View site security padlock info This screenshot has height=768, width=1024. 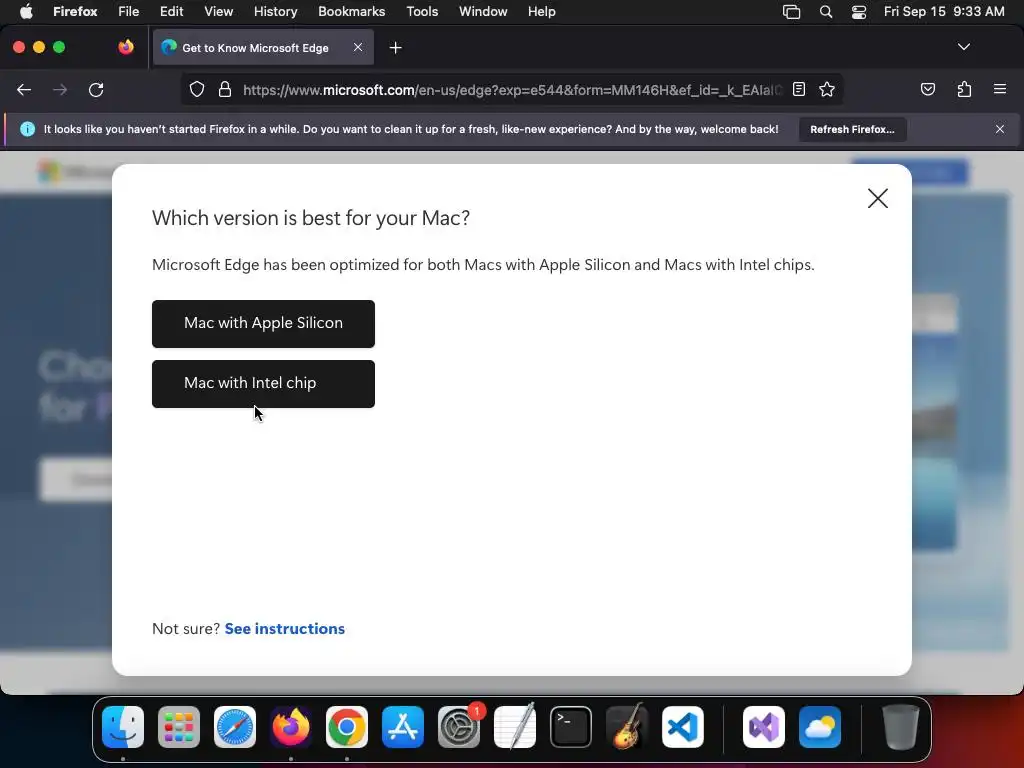pyautogui.click(x=225, y=89)
